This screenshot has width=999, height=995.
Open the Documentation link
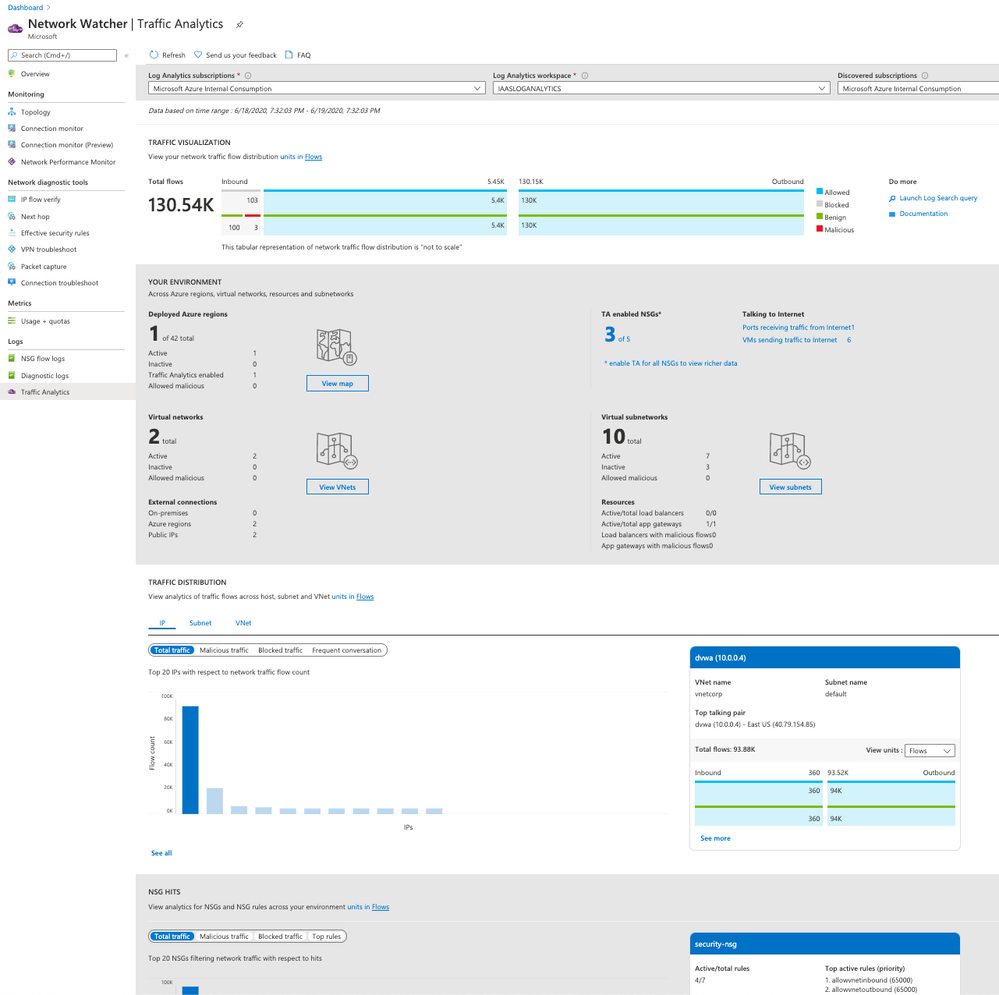coord(923,214)
